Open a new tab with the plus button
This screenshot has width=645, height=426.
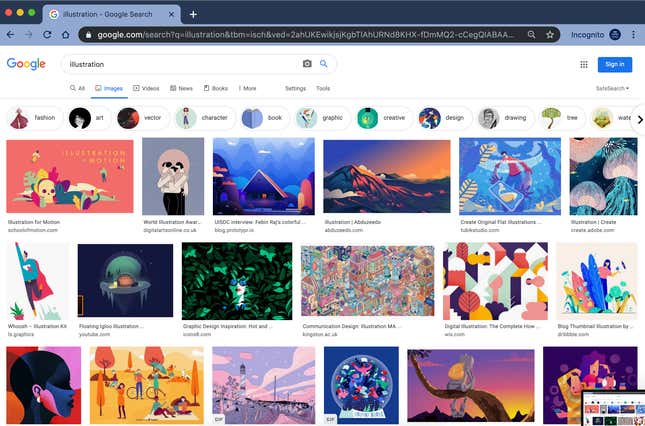(x=193, y=14)
